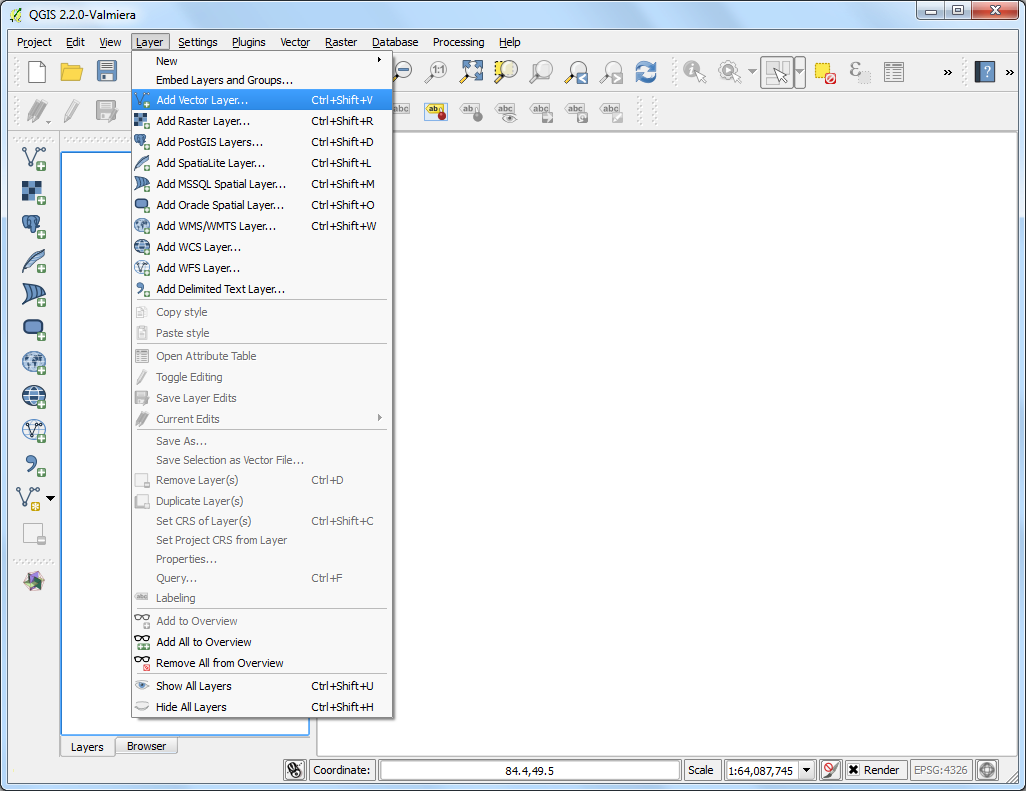Click the Zoom Next icon

coord(612,71)
